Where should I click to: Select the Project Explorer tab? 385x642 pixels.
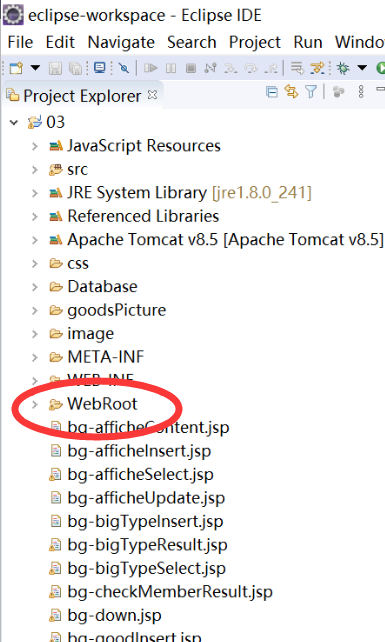(82, 96)
